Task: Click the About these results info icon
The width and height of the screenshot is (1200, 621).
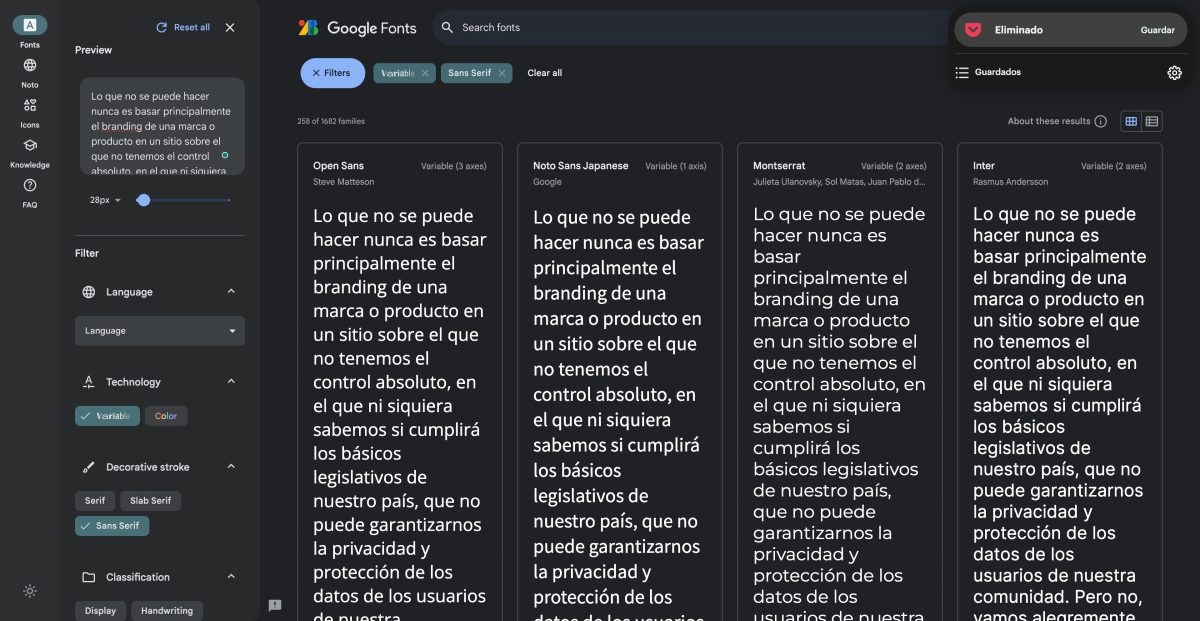Action: [x=1101, y=121]
